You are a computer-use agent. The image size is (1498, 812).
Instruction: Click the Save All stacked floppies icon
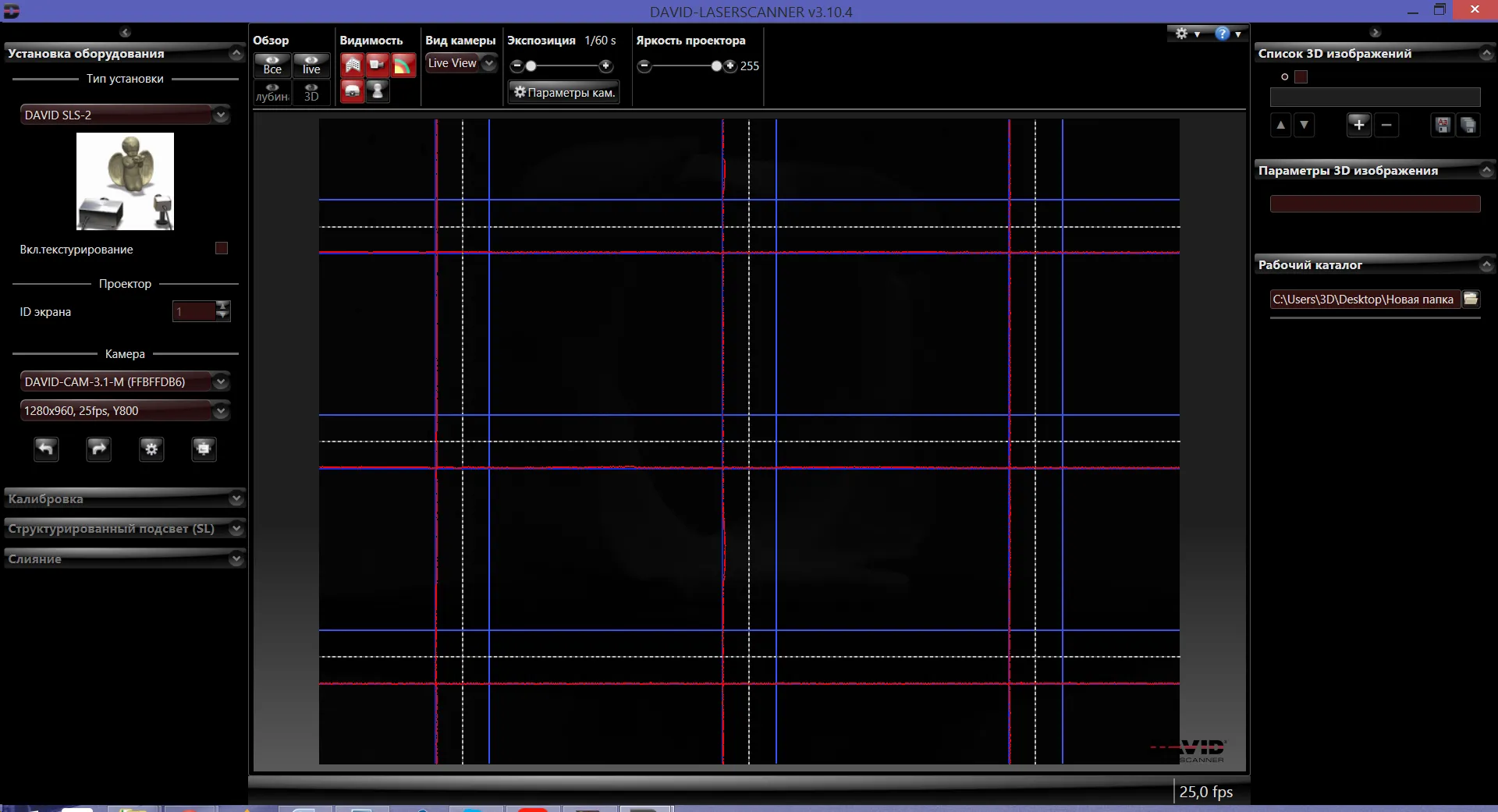point(1468,125)
